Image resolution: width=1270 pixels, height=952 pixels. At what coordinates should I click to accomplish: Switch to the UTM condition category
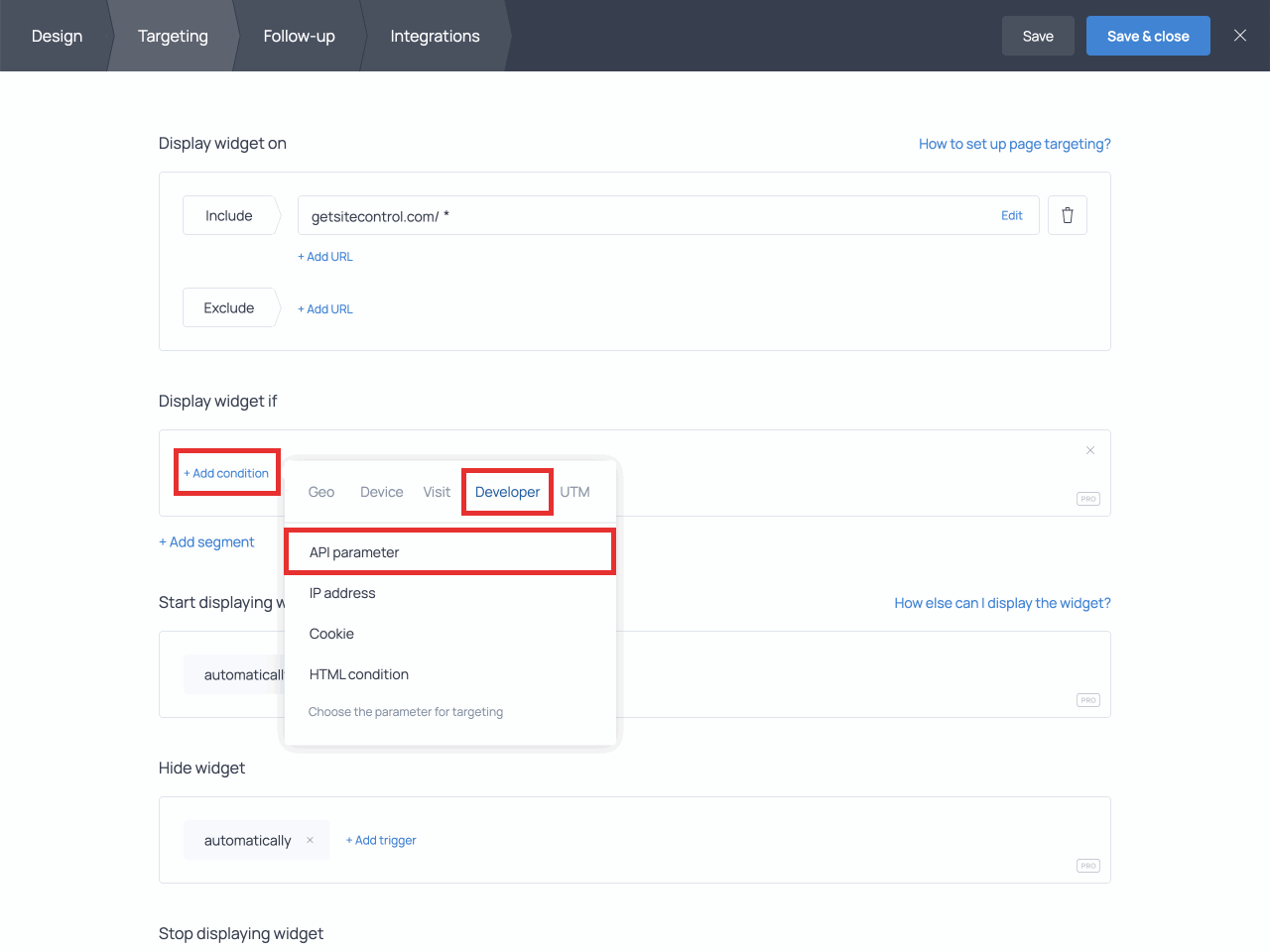[x=574, y=492]
